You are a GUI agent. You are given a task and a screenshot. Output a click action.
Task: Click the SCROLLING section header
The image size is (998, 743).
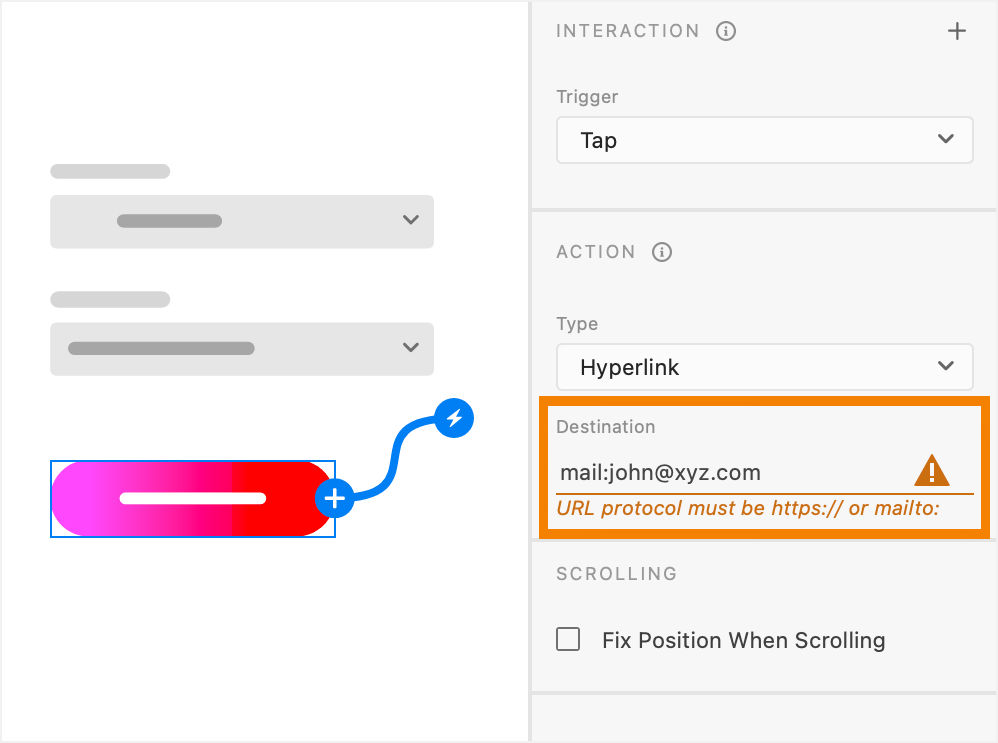pyautogui.click(x=616, y=574)
